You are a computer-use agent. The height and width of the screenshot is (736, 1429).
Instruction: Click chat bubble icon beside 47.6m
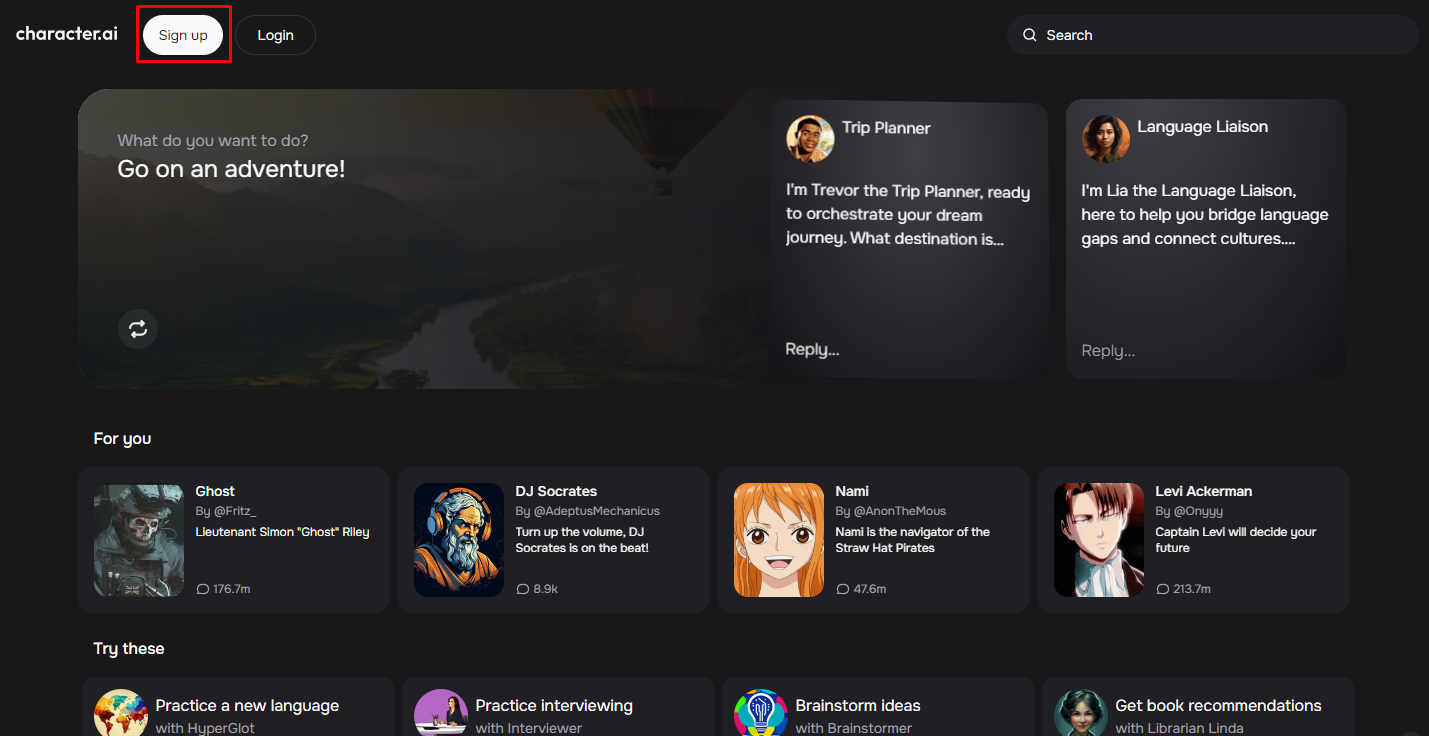[843, 589]
